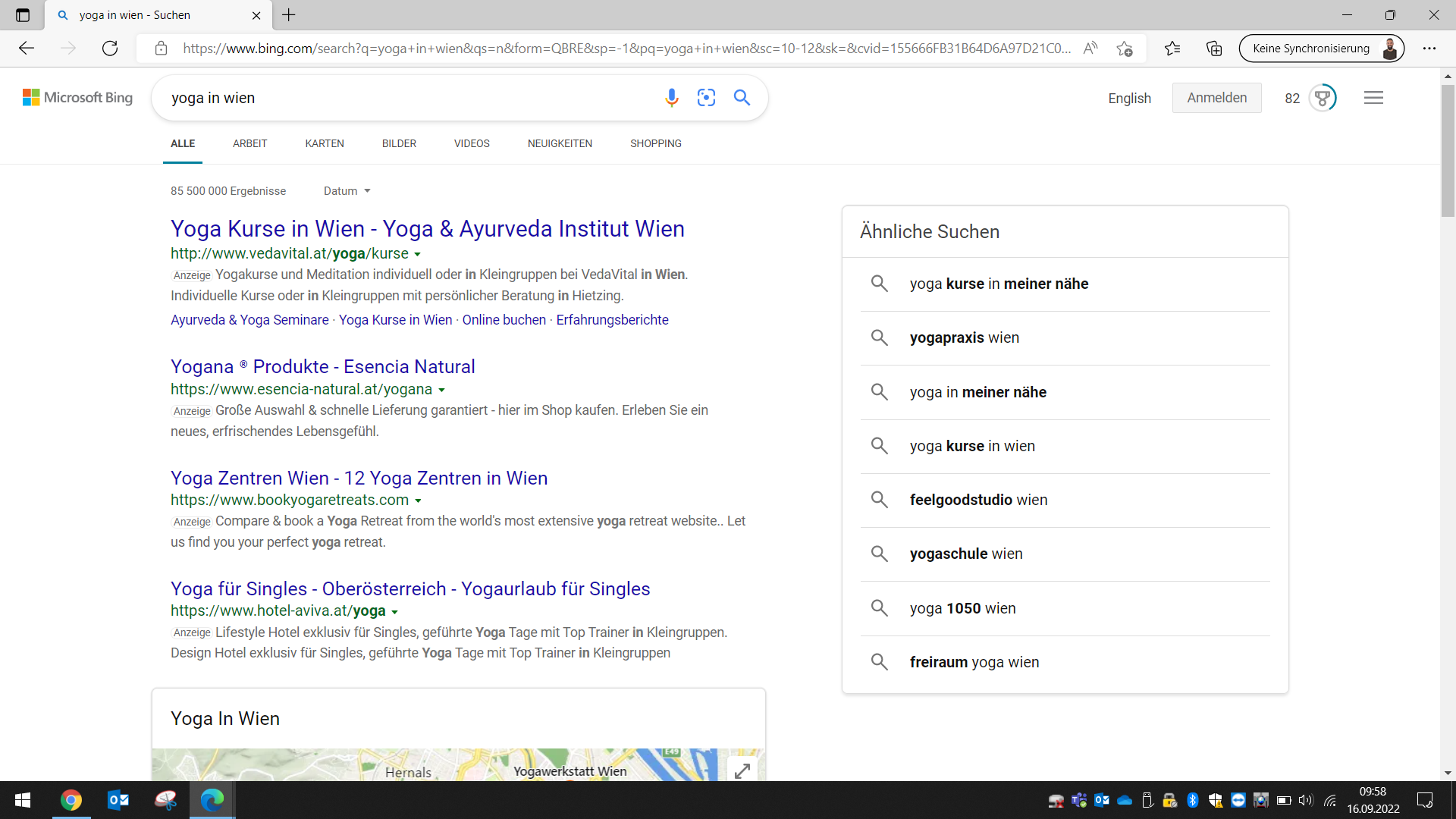Viewport: 1456px width, 819px height.
Task: Expand hotel-aviva.at URL dropdown arrow
Action: (x=394, y=612)
